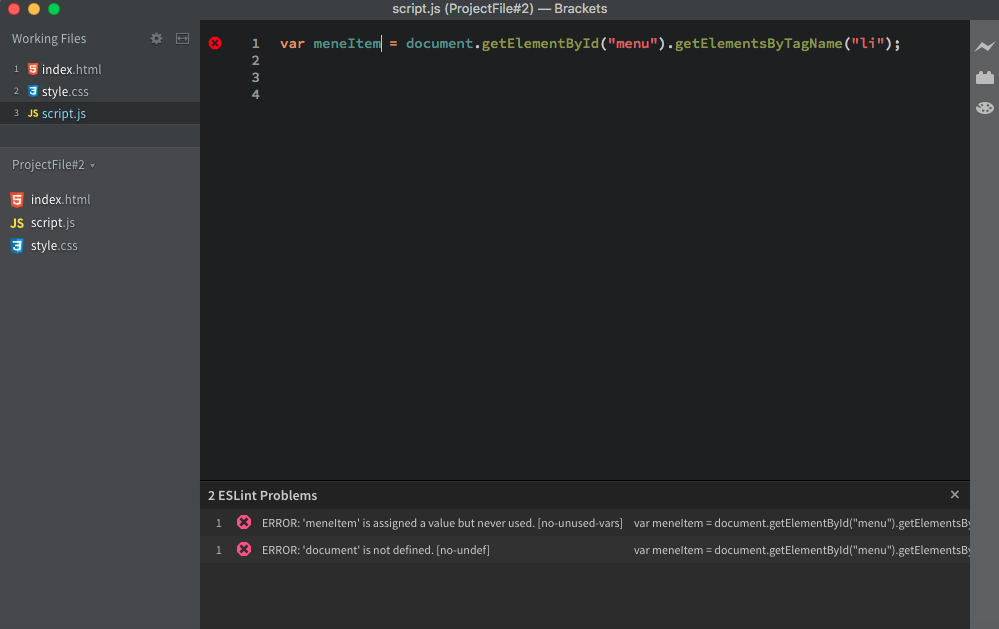Screen dimensions: 999x629
Task: Open the Extension Manager brick icon
Action: pyautogui.click(x=985, y=76)
